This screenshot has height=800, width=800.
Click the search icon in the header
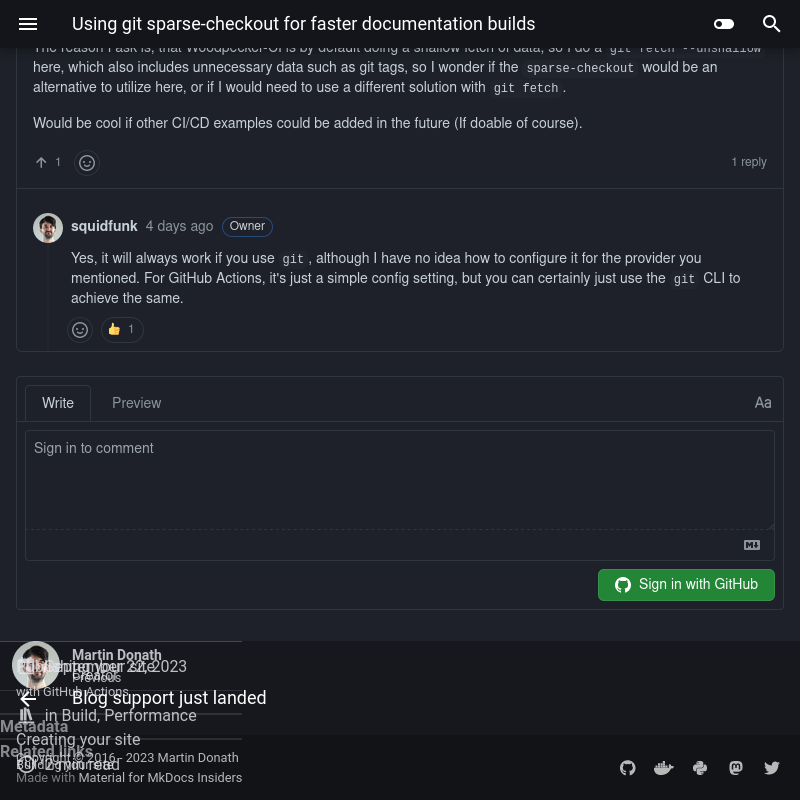point(772,24)
